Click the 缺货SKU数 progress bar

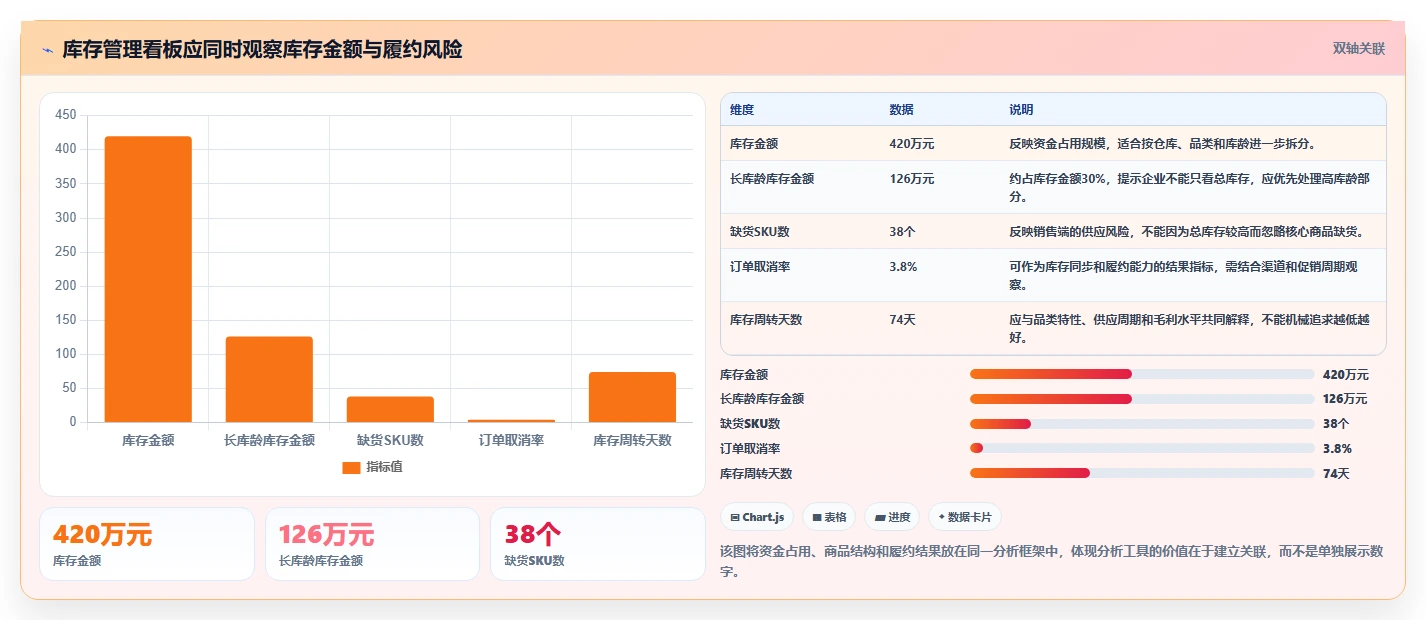click(1142, 424)
